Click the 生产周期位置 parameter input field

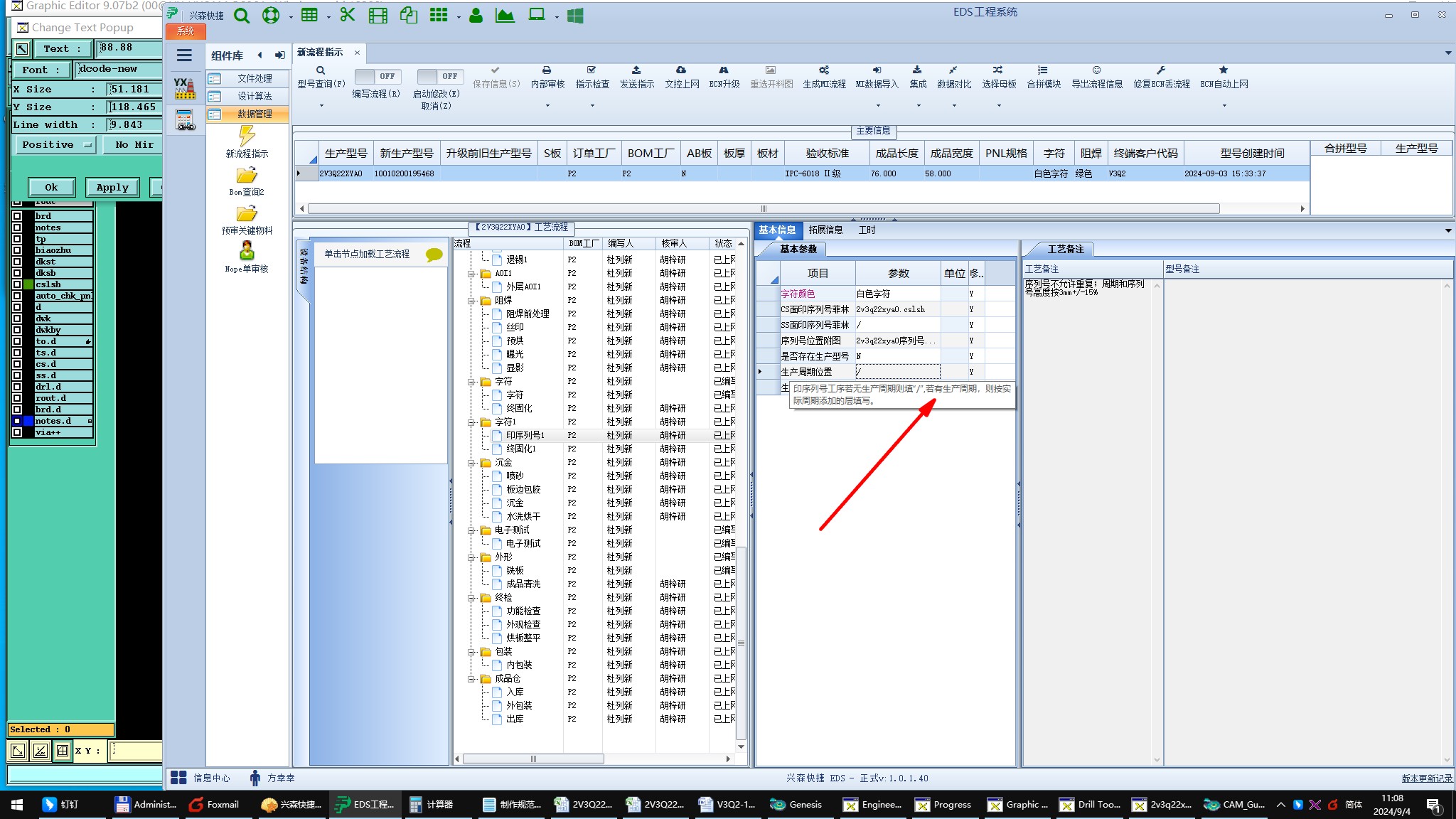(x=897, y=372)
